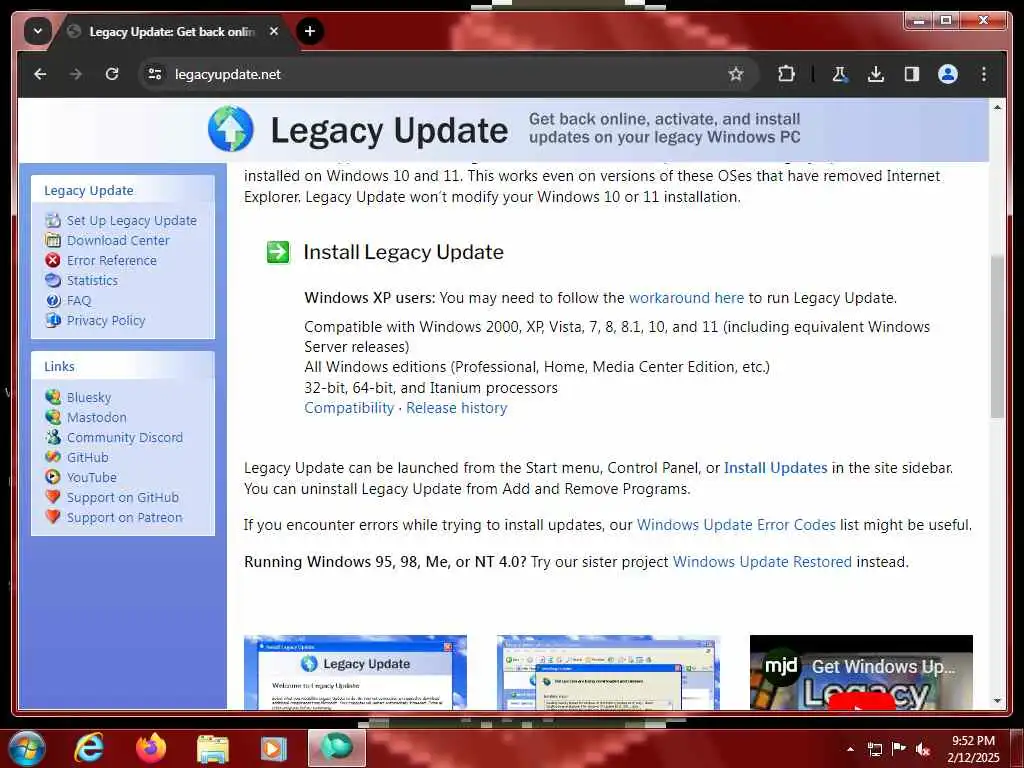Open the tab search dropdown chevron
This screenshot has height=768, width=1024.
[x=38, y=31]
